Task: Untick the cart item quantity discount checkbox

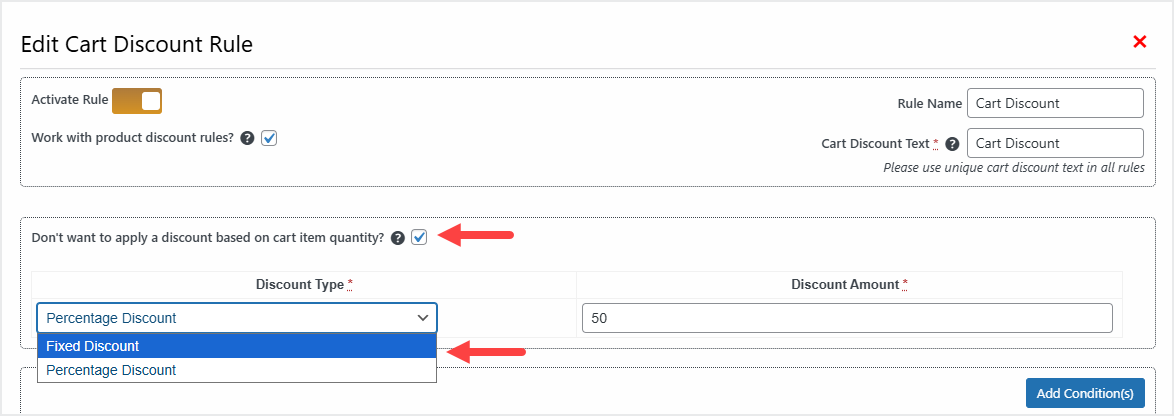Action: pos(419,237)
